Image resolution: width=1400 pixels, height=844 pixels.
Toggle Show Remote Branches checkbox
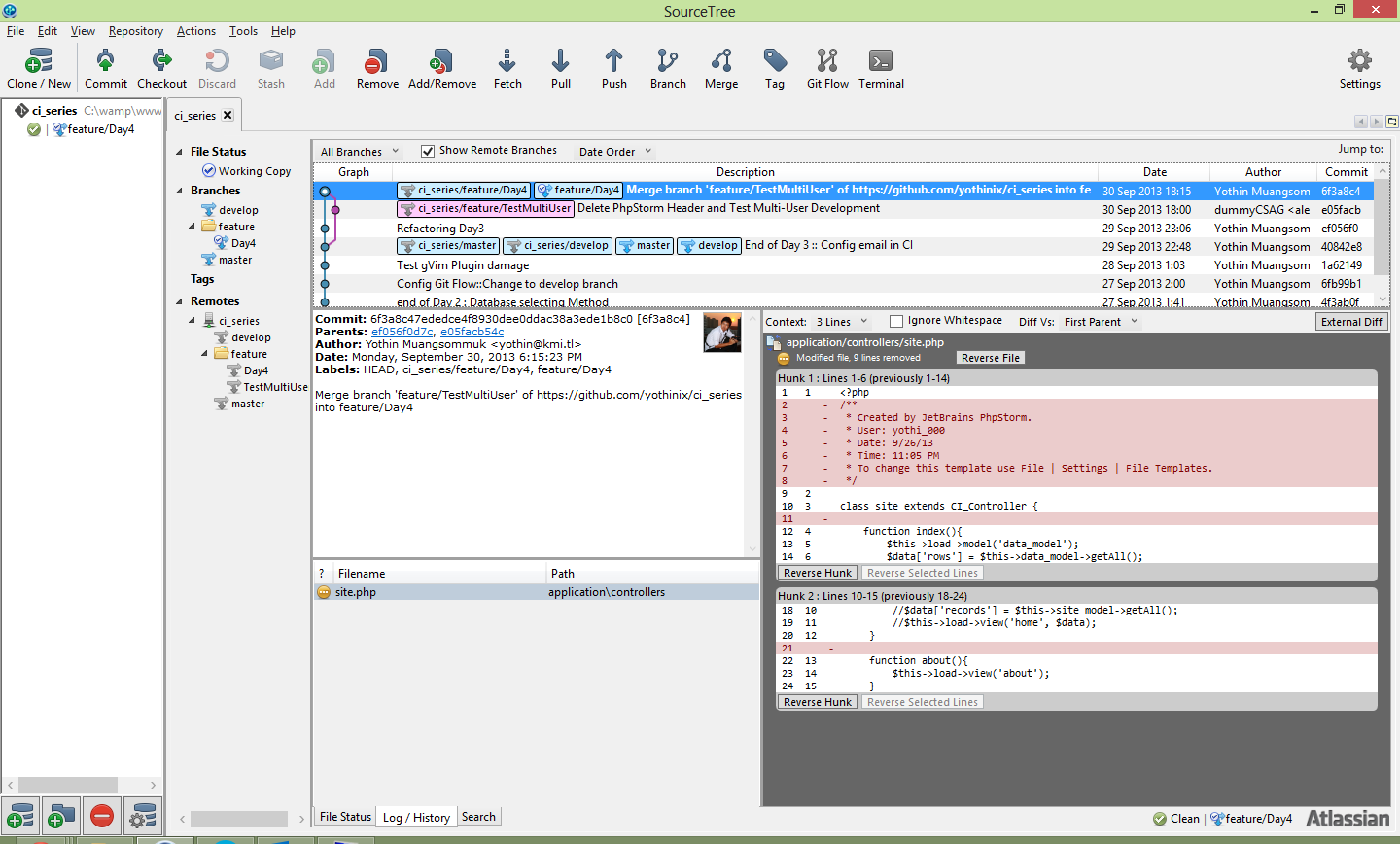428,151
